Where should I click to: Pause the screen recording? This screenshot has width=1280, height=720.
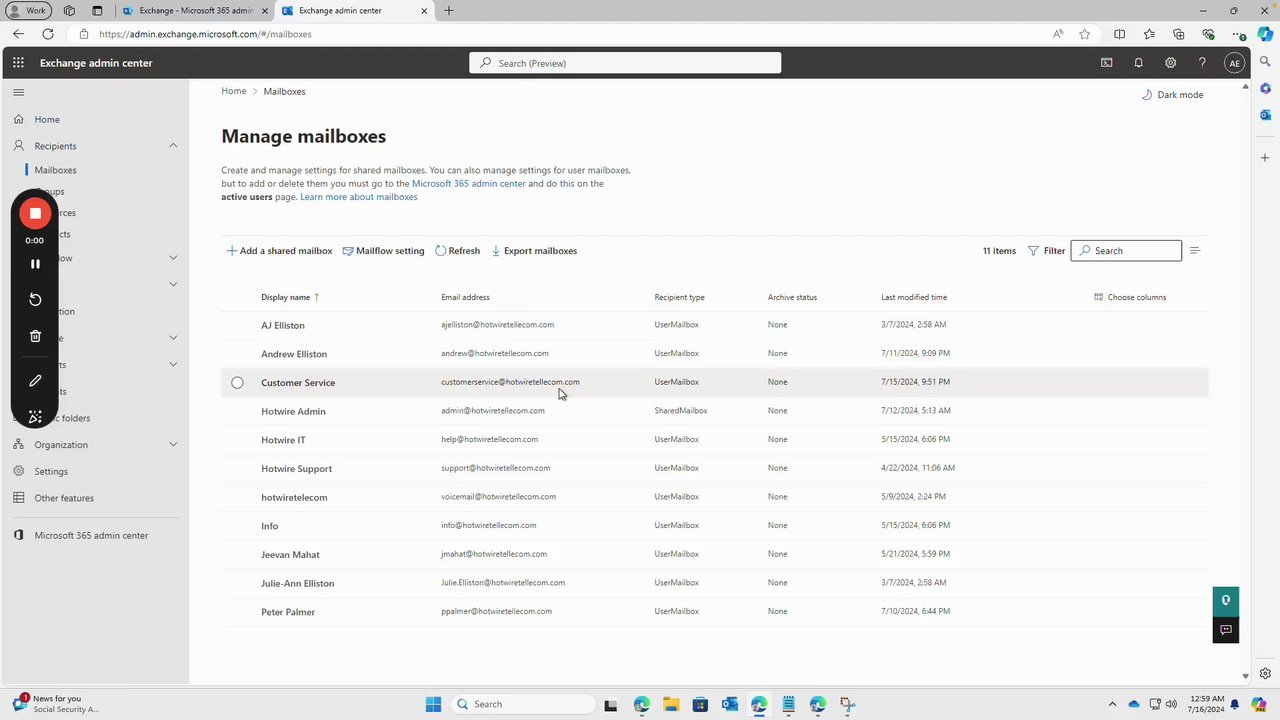35,264
